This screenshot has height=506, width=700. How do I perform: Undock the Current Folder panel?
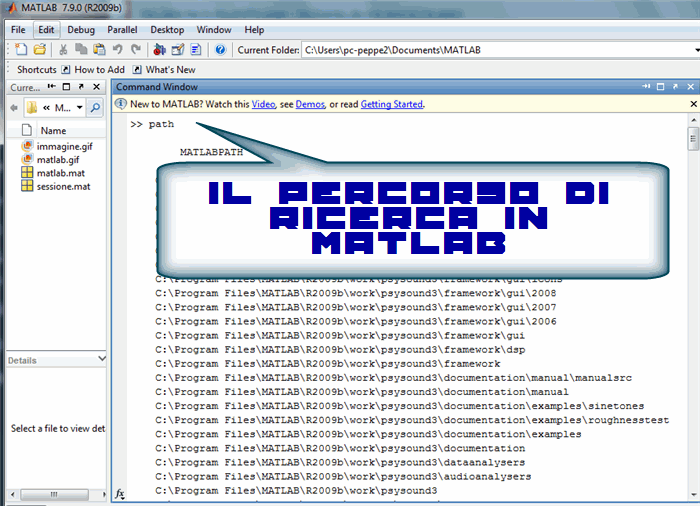(81, 87)
